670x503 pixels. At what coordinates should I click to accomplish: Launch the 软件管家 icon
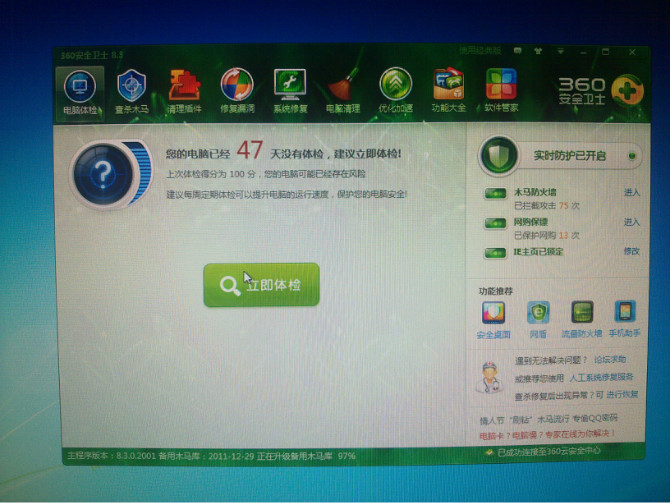[501, 91]
